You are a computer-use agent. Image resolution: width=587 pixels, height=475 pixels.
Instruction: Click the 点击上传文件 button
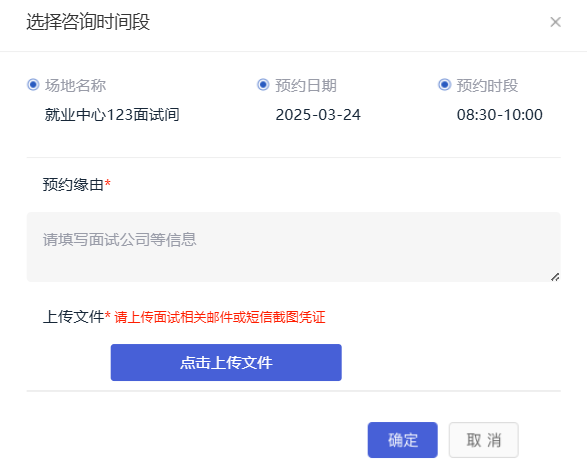click(x=226, y=362)
